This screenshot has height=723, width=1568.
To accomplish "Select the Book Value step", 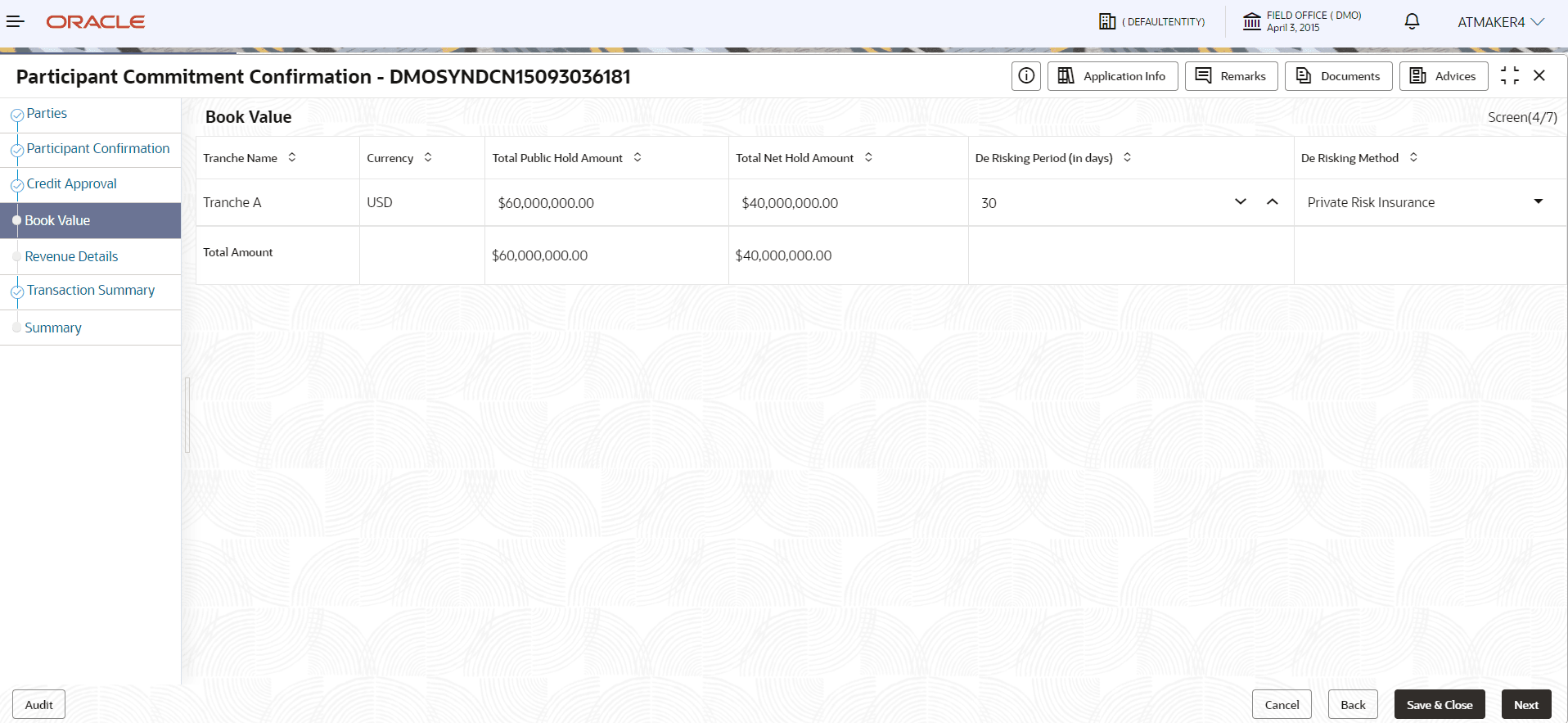I will [90, 220].
